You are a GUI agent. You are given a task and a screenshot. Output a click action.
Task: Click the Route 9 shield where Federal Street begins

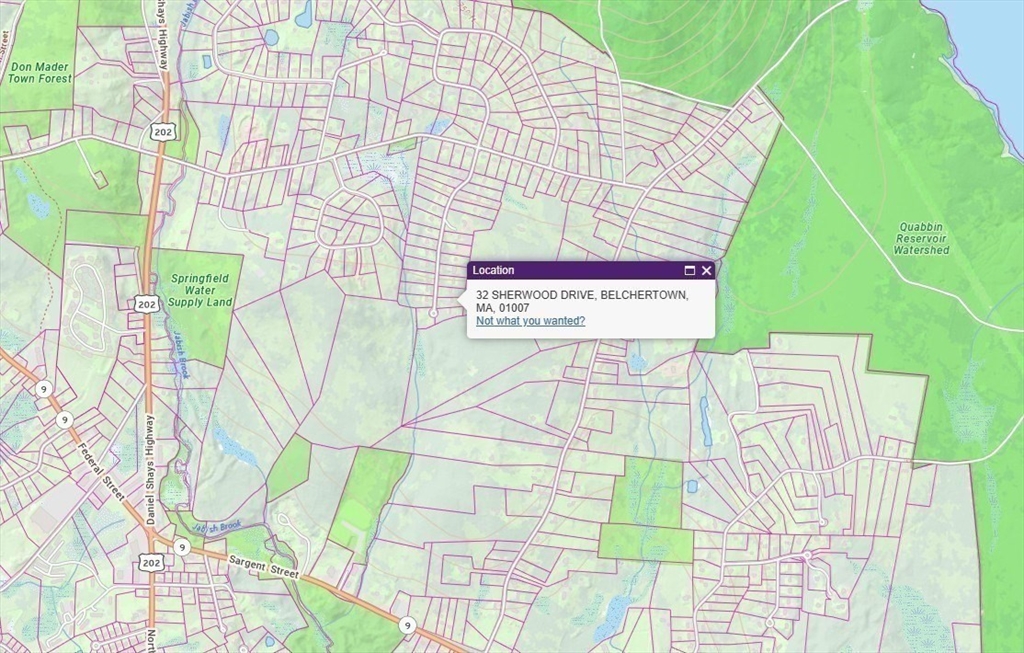[x=63, y=420]
